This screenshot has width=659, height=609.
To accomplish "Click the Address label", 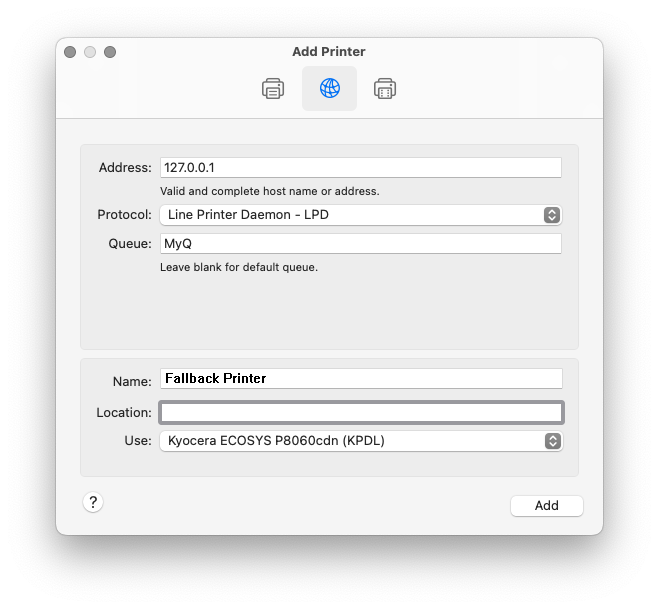I will pos(125,168).
